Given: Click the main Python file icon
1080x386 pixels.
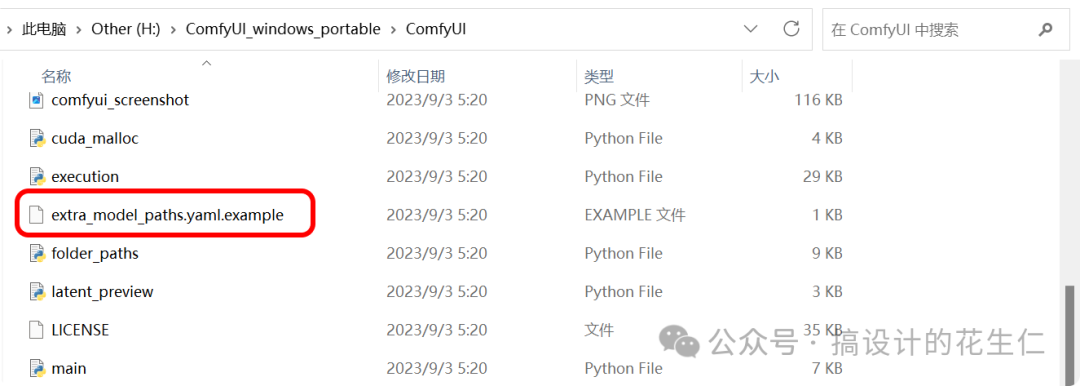Looking at the screenshot, I should 37,369.
